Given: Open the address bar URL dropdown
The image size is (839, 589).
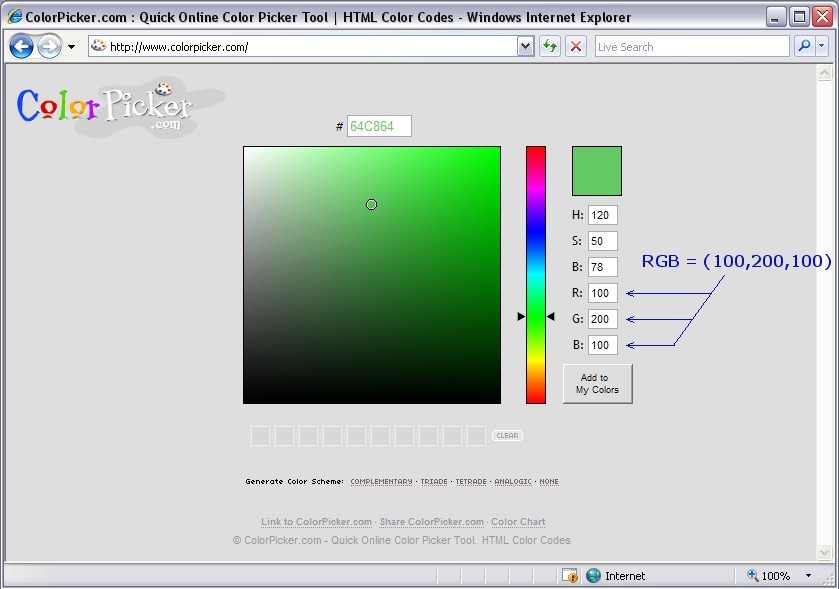Looking at the screenshot, I should [526, 46].
